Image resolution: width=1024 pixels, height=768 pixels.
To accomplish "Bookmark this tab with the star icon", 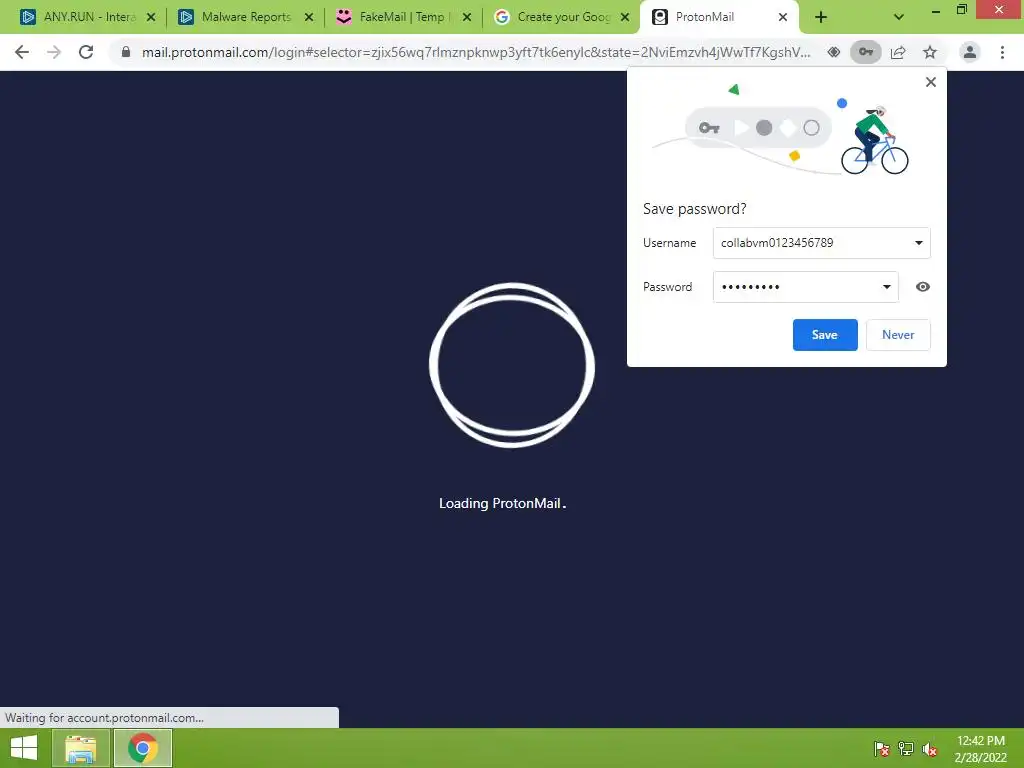I will click(930, 52).
